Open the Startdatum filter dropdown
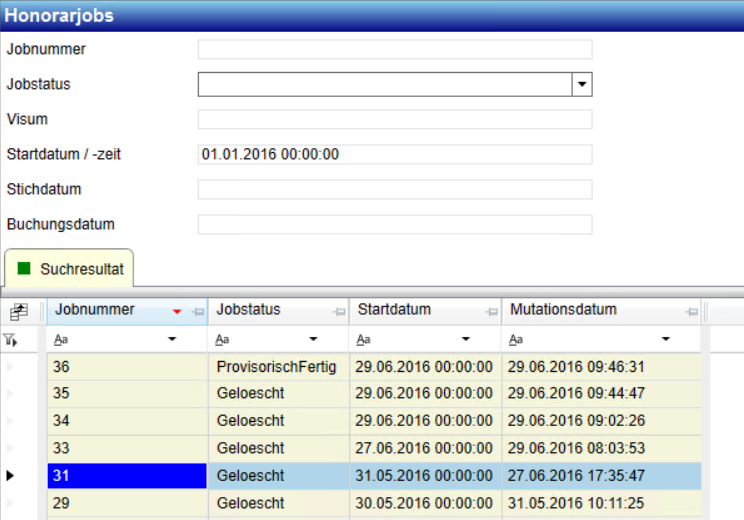The height and width of the screenshot is (520, 744). (x=466, y=339)
